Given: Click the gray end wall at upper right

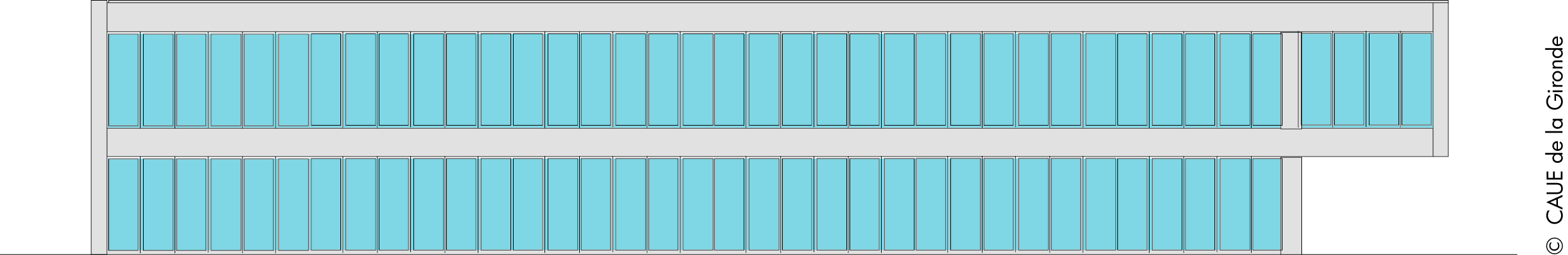Looking at the screenshot, I should (1440, 80).
